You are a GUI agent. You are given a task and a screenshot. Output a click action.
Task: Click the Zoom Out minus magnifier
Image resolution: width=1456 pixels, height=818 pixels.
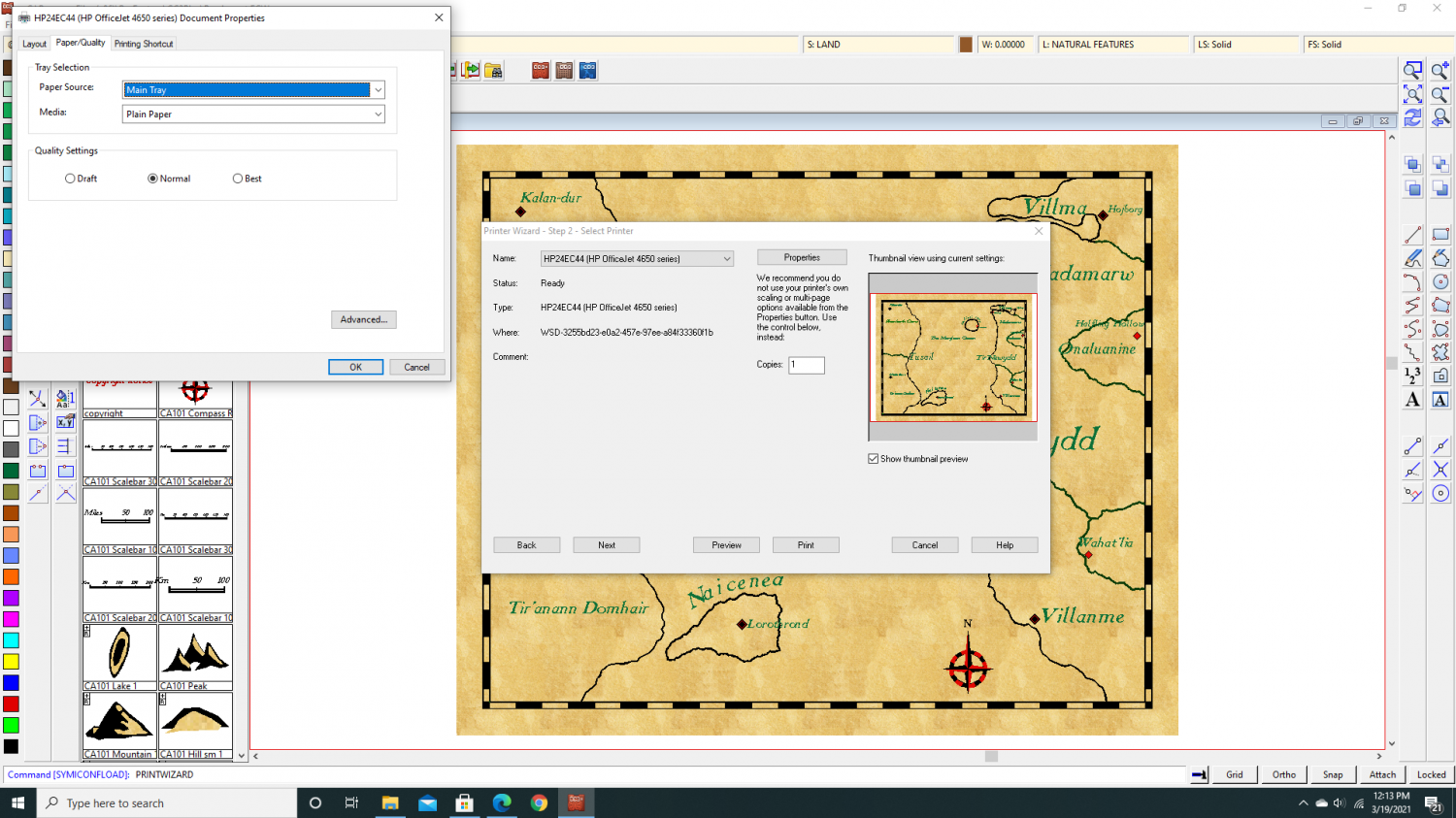[x=1440, y=94]
